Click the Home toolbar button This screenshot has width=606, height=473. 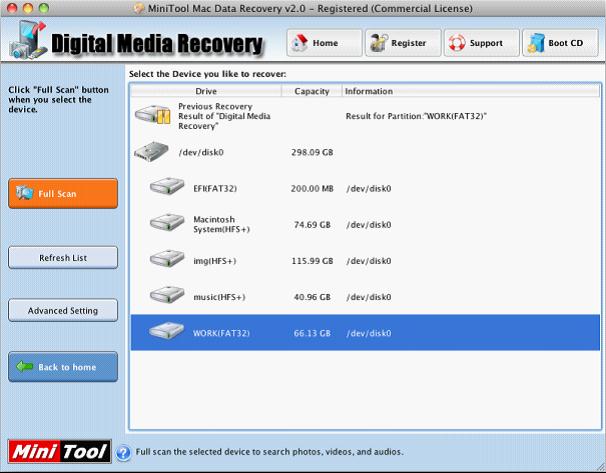pos(324,43)
